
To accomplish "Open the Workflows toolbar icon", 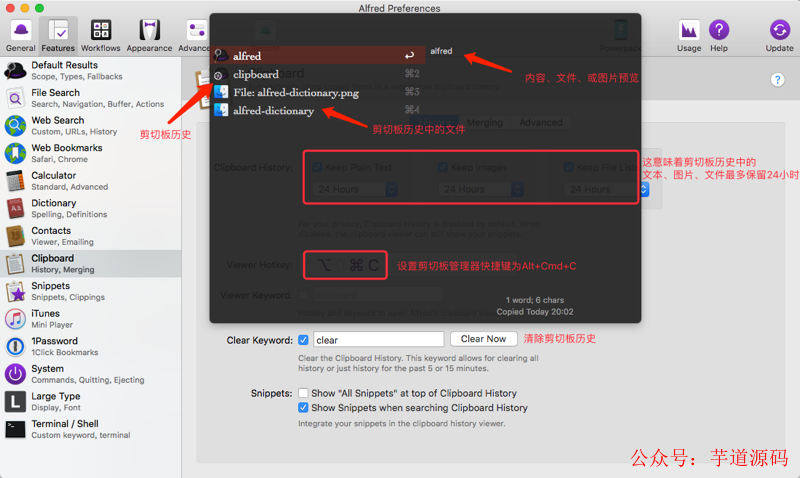I will point(101,36).
